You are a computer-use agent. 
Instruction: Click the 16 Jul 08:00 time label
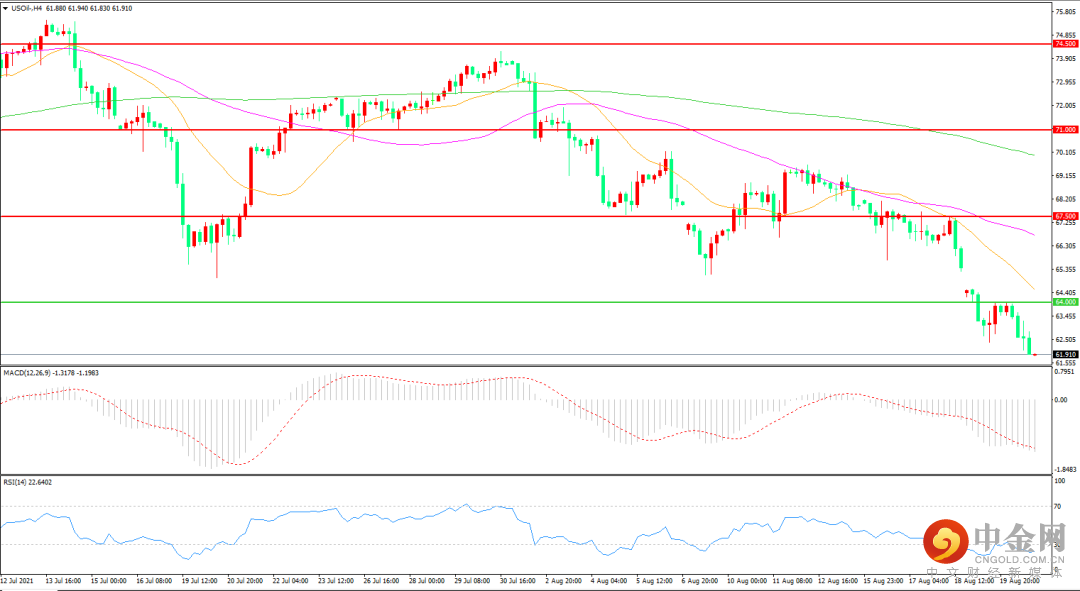pos(154,581)
